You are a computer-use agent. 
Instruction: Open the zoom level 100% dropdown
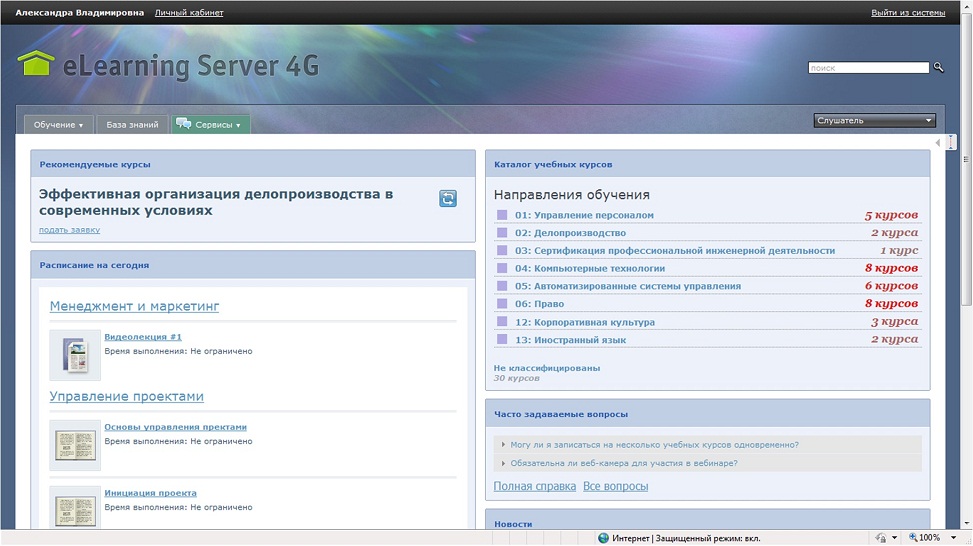(x=933, y=538)
